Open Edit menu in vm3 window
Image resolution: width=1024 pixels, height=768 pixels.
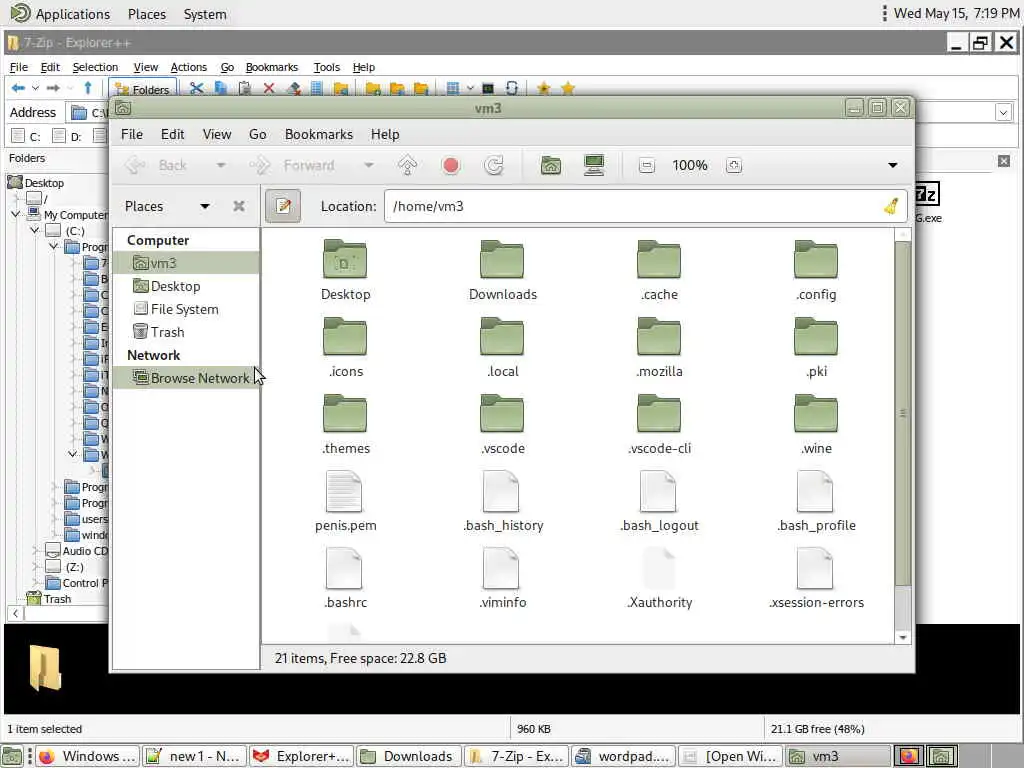click(x=172, y=134)
